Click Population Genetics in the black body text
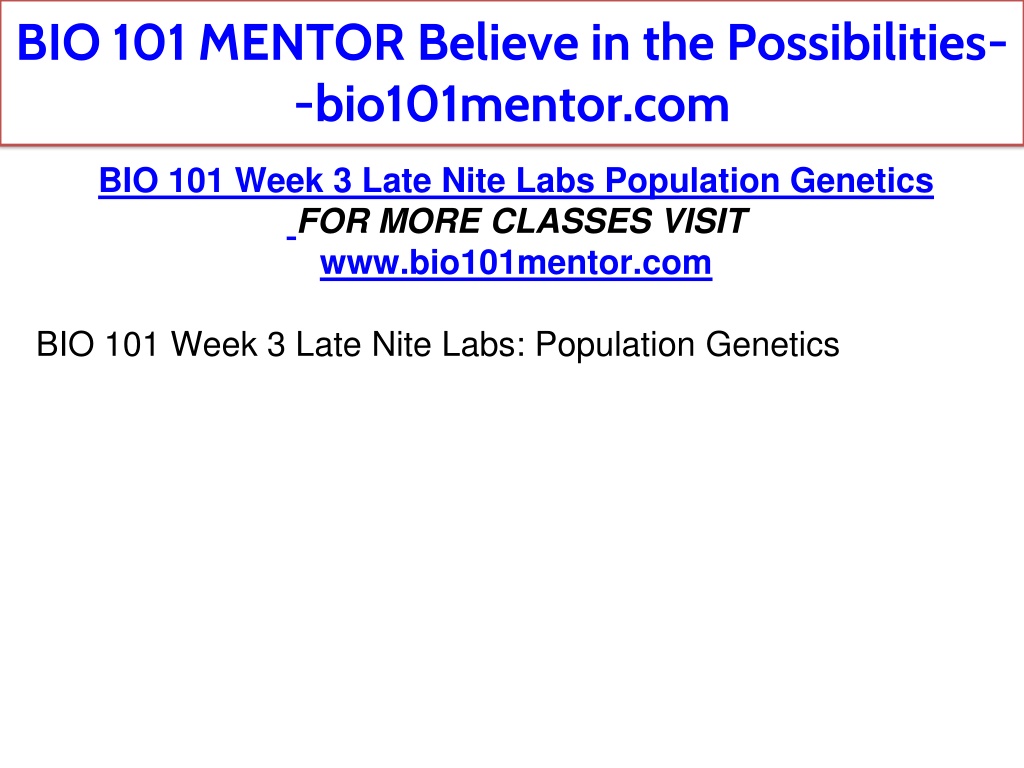The image size is (1024, 768). [687, 345]
